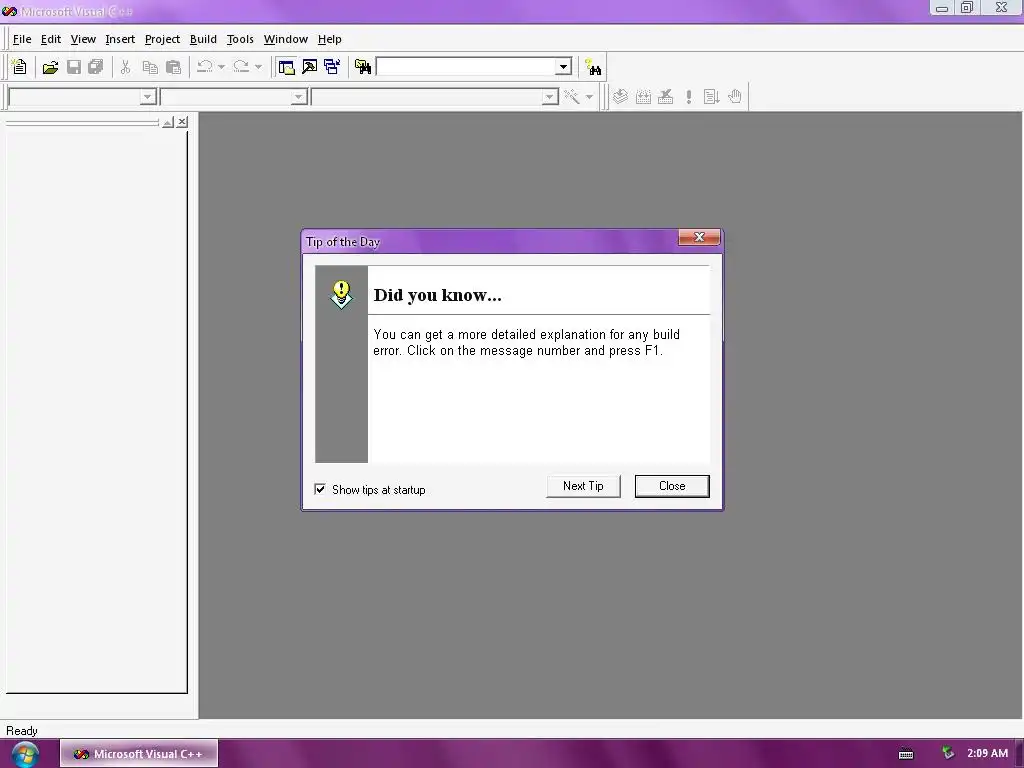Viewport: 1024px width, 768px height.
Task: Open the Help menu
Action: (x=330, y=39)
